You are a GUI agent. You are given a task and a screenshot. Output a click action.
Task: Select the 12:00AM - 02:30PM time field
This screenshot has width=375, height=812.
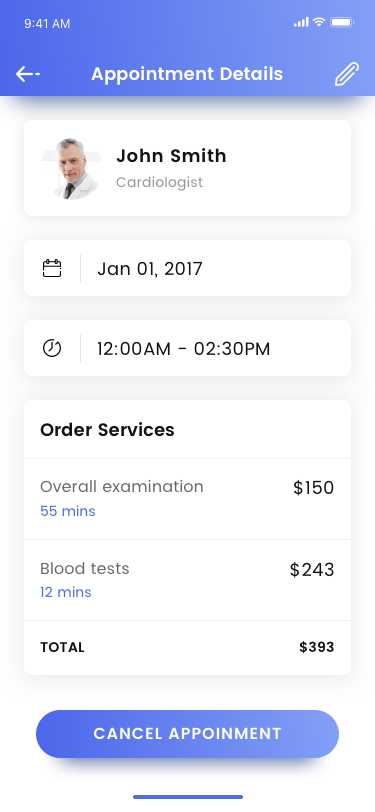click(188, 348)
